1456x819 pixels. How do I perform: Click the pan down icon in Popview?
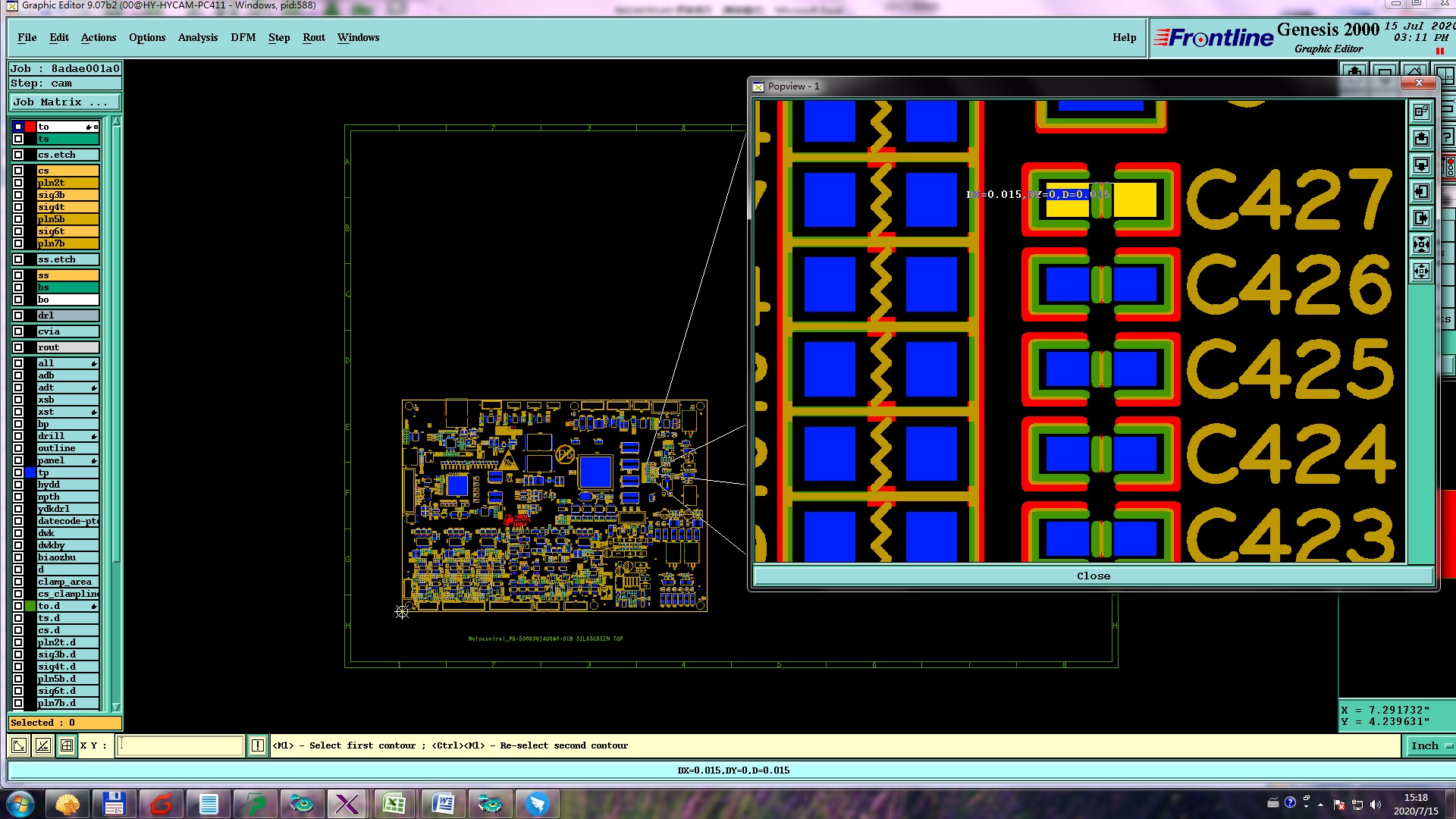[1421, 165]
